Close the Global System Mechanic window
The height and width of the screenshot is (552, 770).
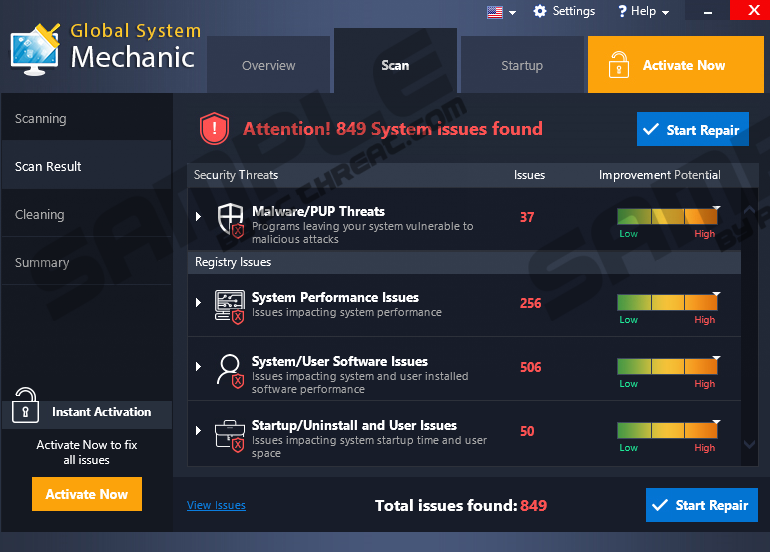[x=754, y=10]
